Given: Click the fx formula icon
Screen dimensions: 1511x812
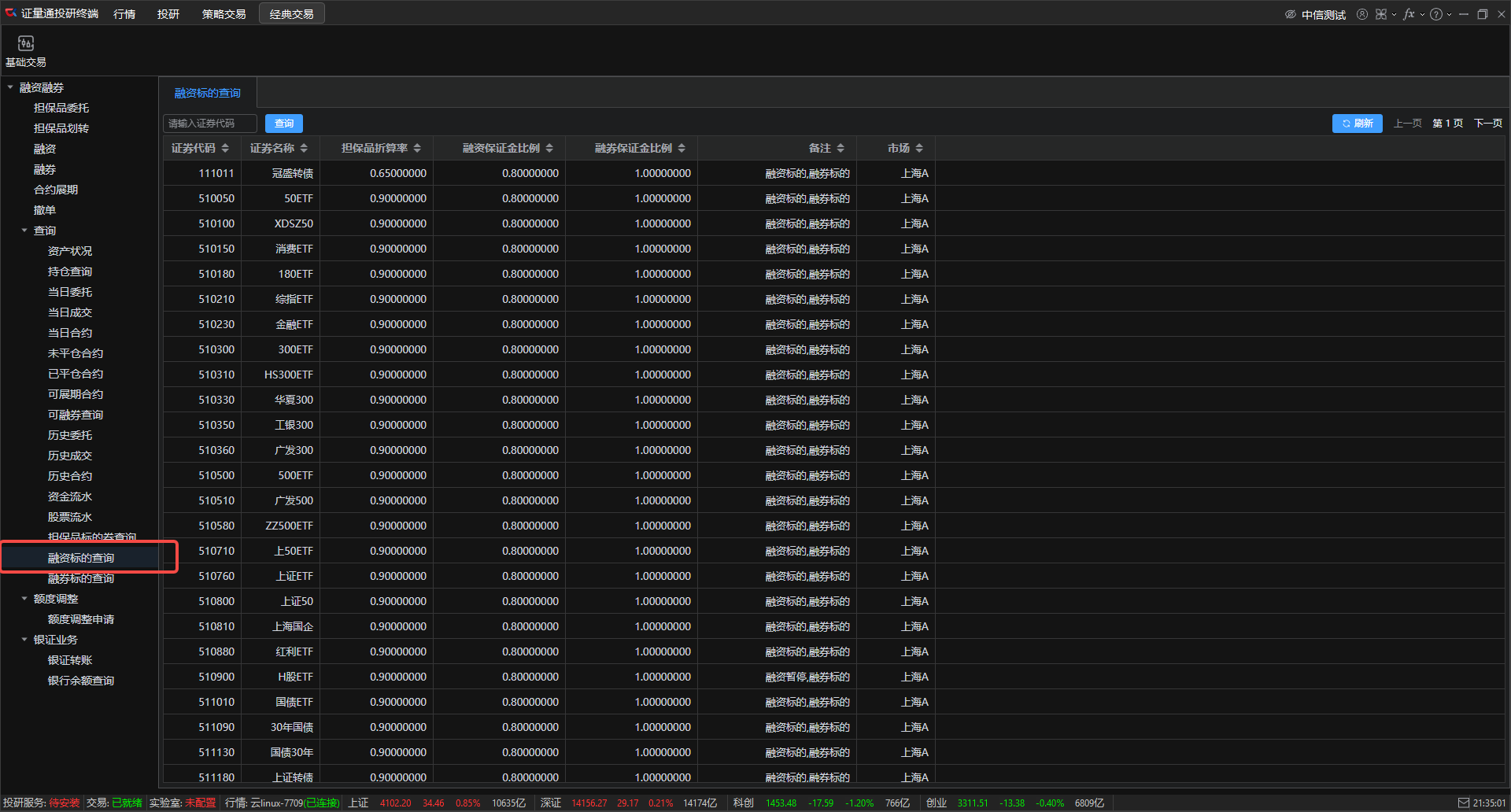Looking at the screenshot, I should click(1409, 14).
